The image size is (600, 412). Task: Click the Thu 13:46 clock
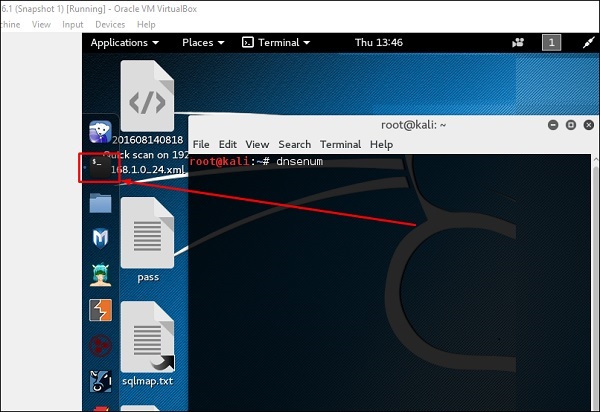378,42
